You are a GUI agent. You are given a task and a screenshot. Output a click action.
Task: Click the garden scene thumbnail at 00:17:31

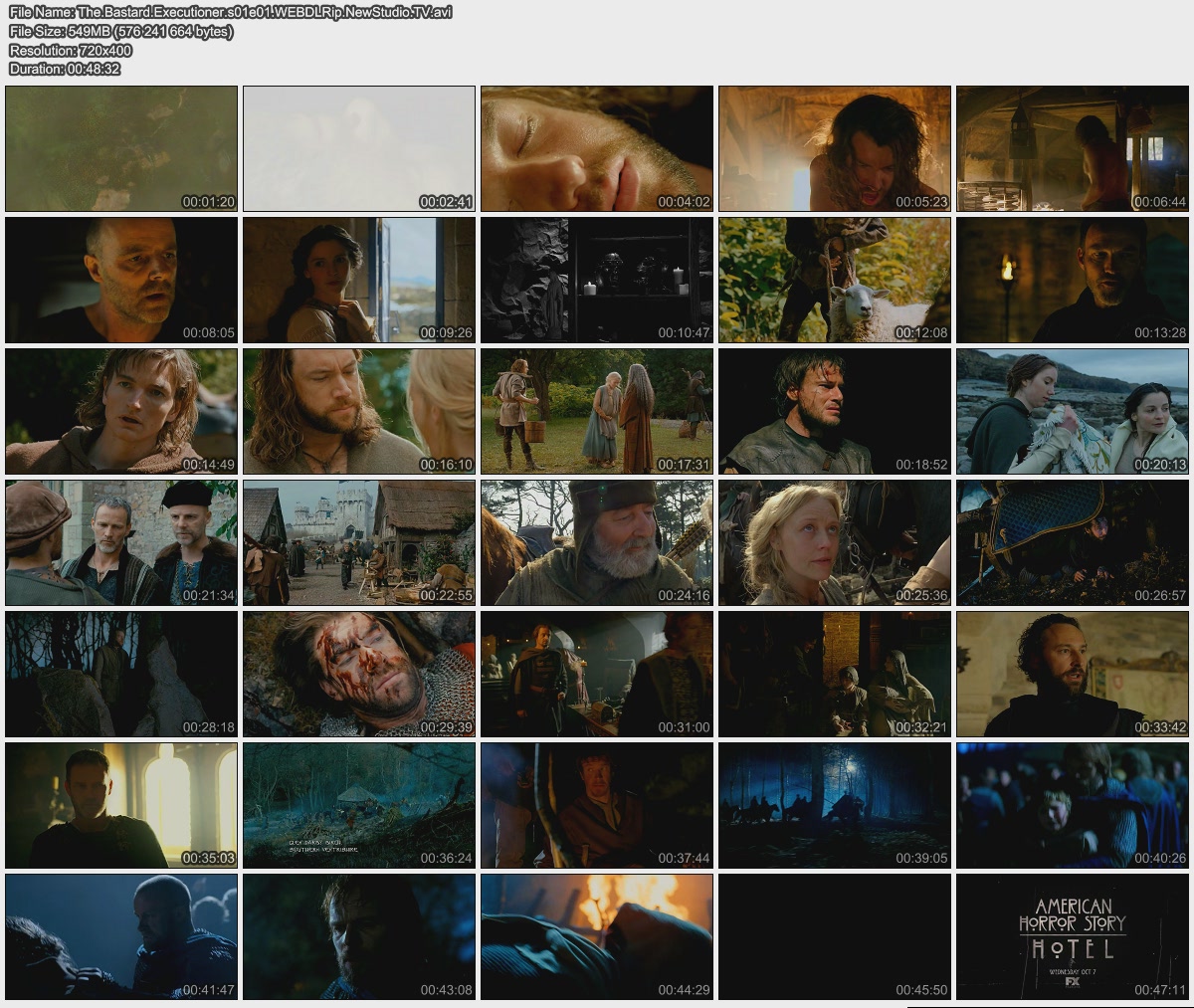(x=597, y=411)
